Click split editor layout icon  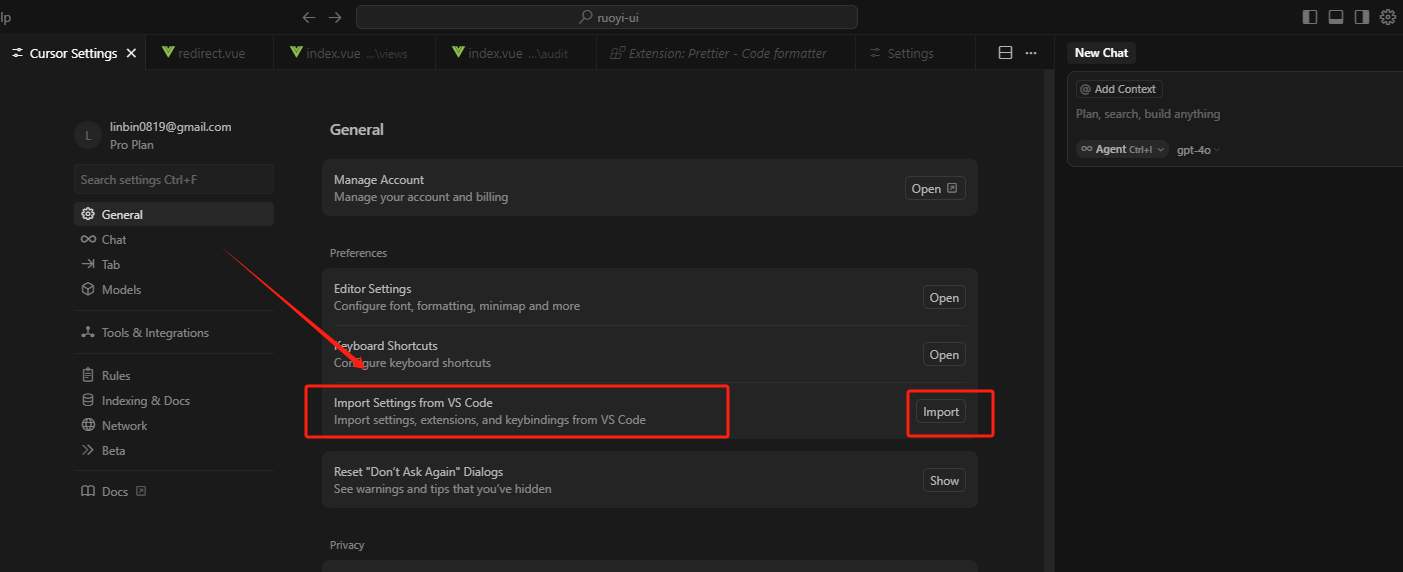coord(1006,53)
